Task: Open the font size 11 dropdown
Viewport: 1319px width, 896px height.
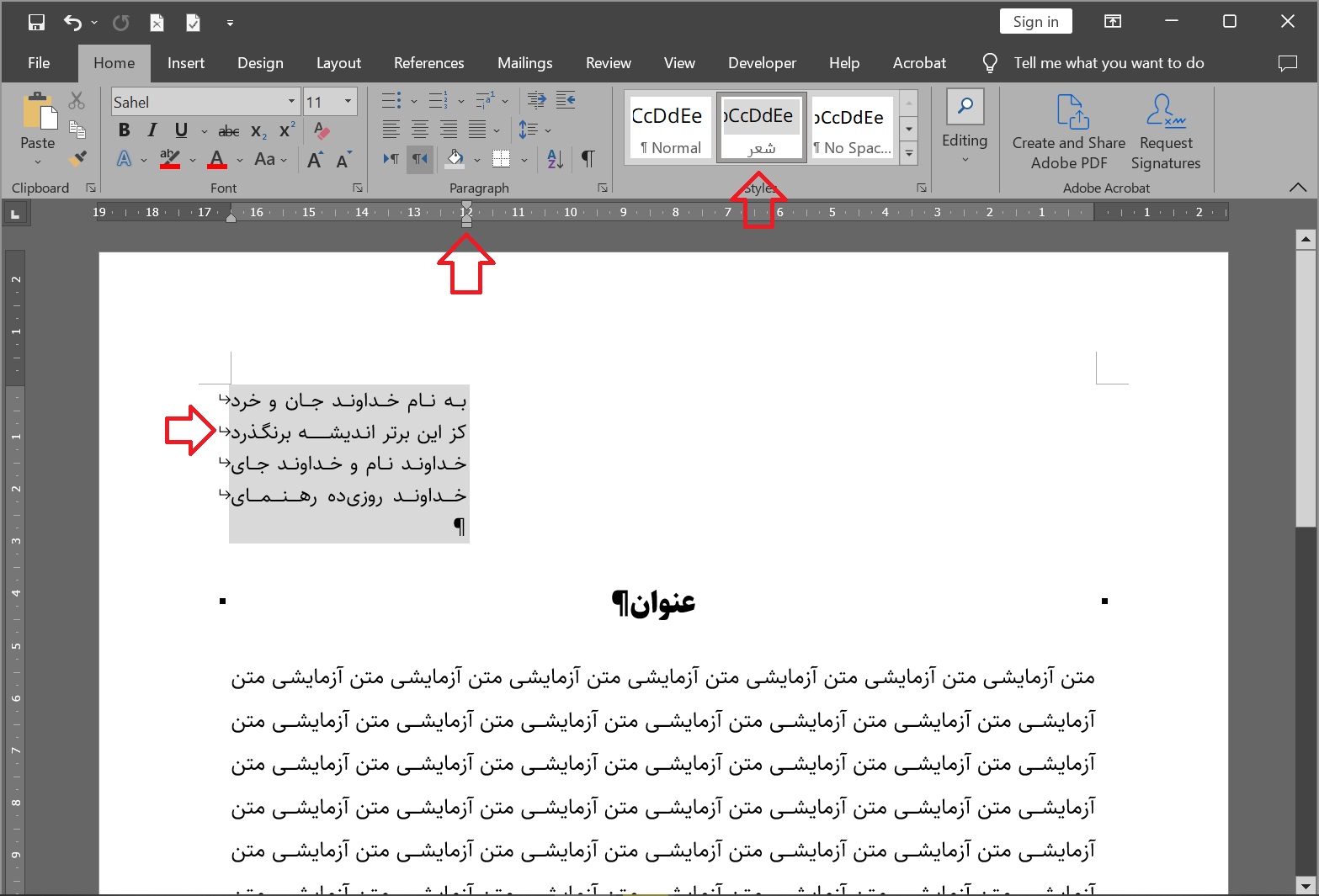Action: pos(348,102)
